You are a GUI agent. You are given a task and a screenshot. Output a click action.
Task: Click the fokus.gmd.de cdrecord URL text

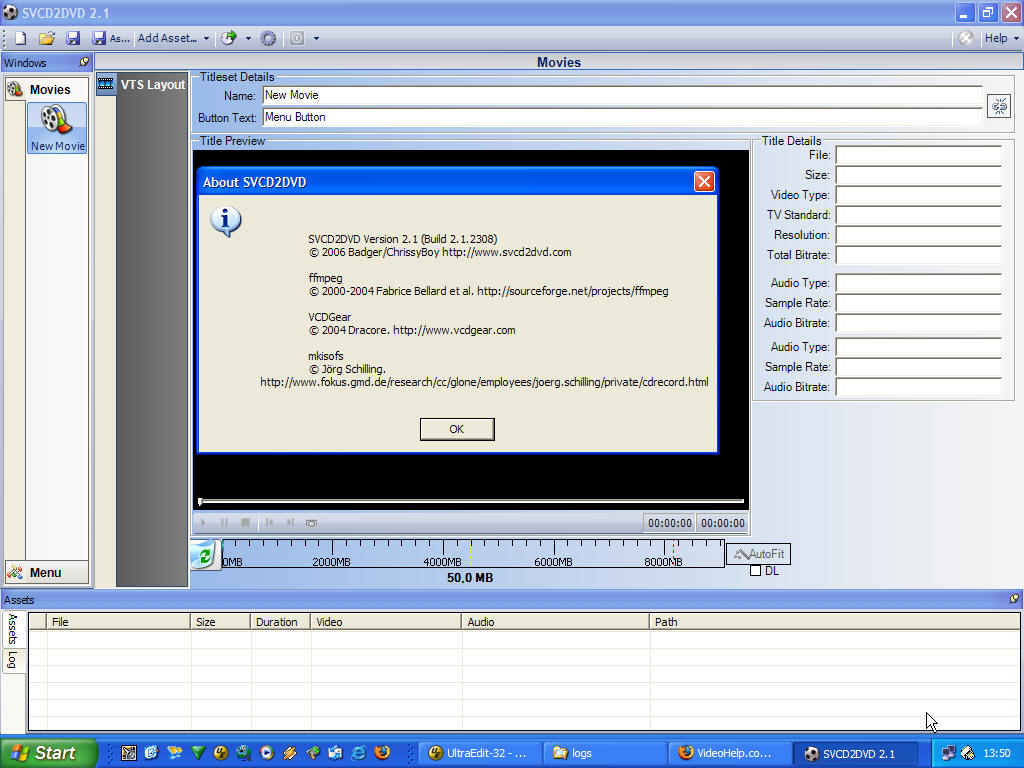click(484, 382)
